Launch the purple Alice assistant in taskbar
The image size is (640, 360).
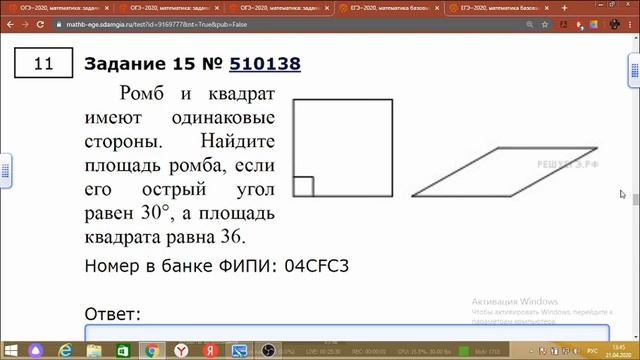tap(36, 351)
